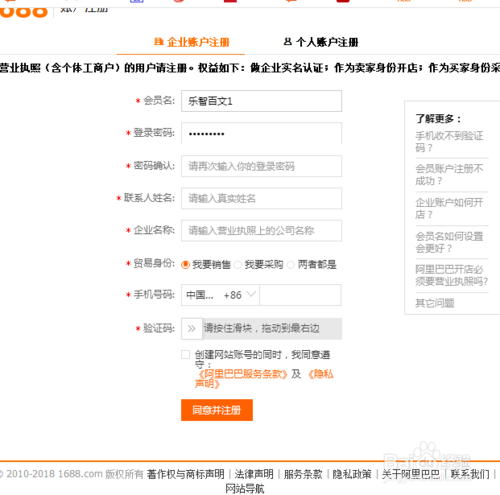Select the 我要采购 radio option
The height and width of the screenshot is (495, 500).
[x=238, y=265]
